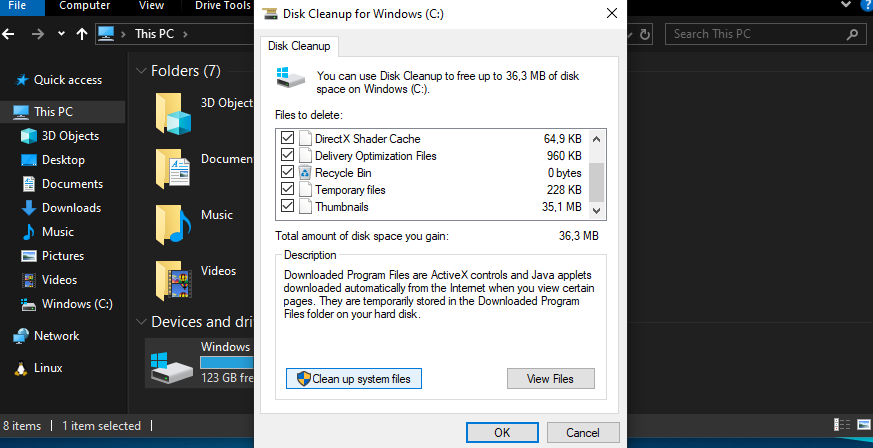Open the Drive Tools tab
The width and height of the screenshot is (873, 448).
pos(223,6)
